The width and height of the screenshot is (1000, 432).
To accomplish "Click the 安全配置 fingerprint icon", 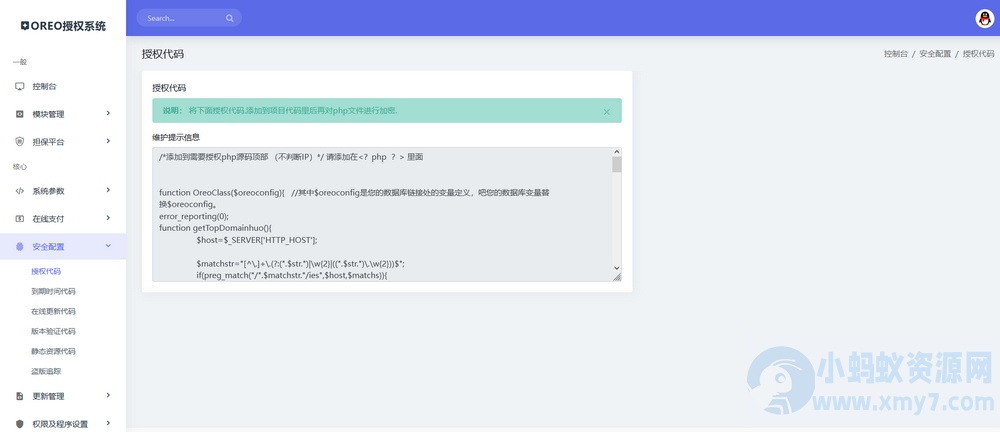I will [19, 246].
